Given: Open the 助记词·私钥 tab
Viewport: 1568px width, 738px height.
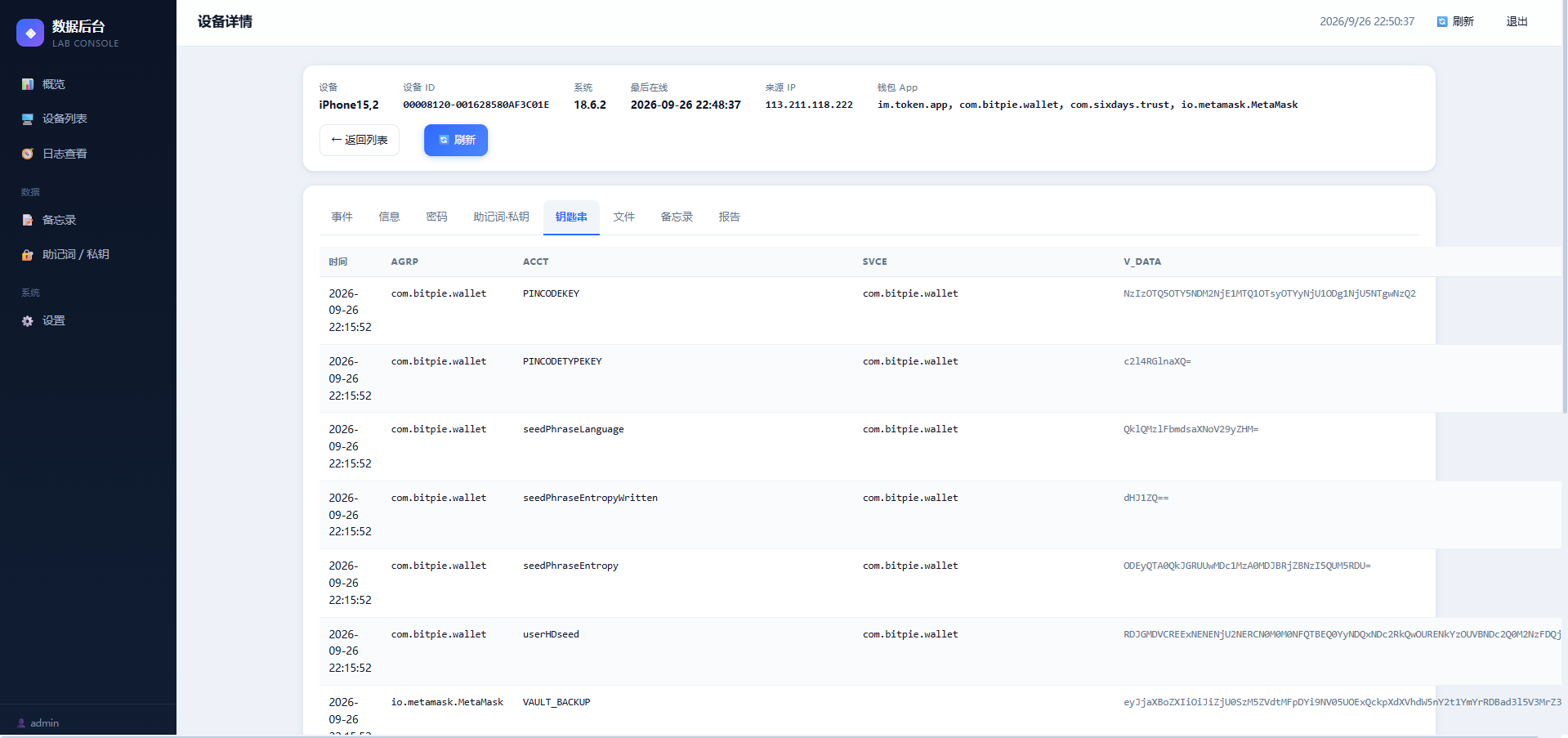Looking at the screenshot, I should pyautogui.click(x=502, y=217).
